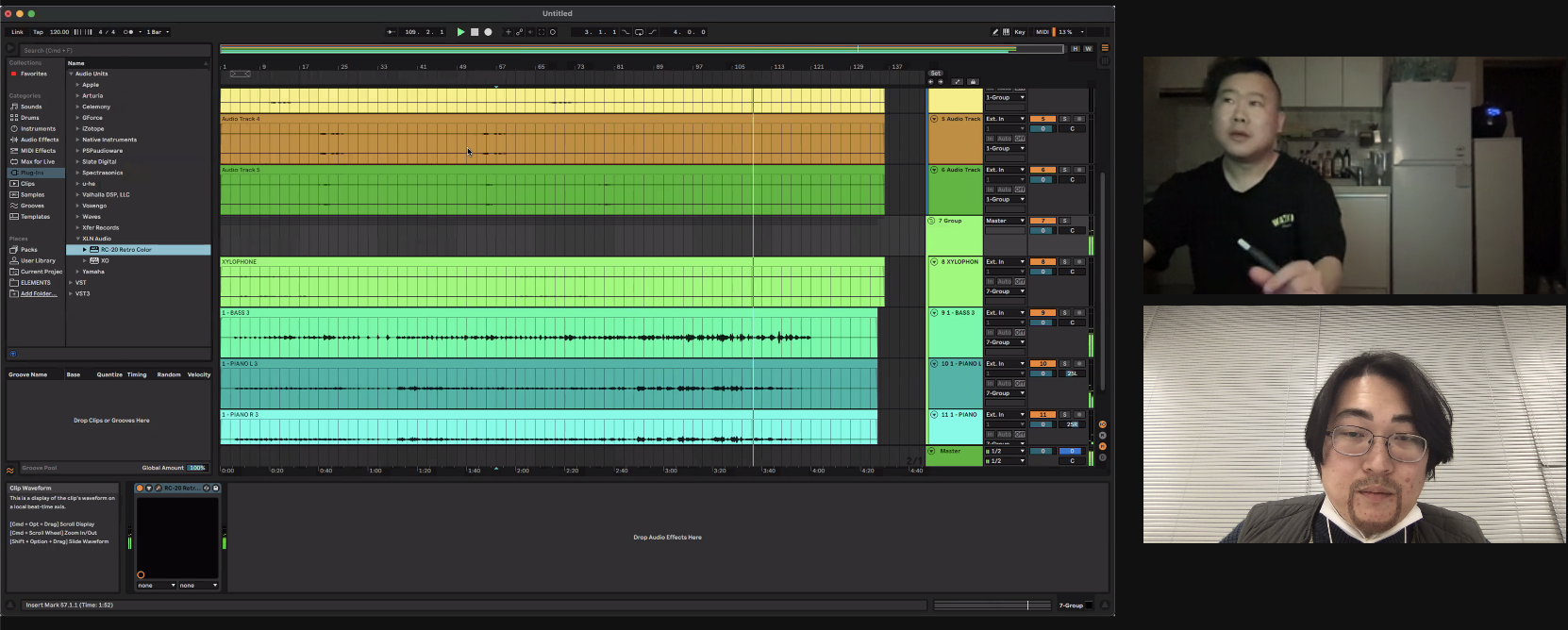Image resolution: width=1568 pixels, height=630 pixels.
Task: Arm 8 XYLOPHONE track for recording
Action: [1079, 262]
